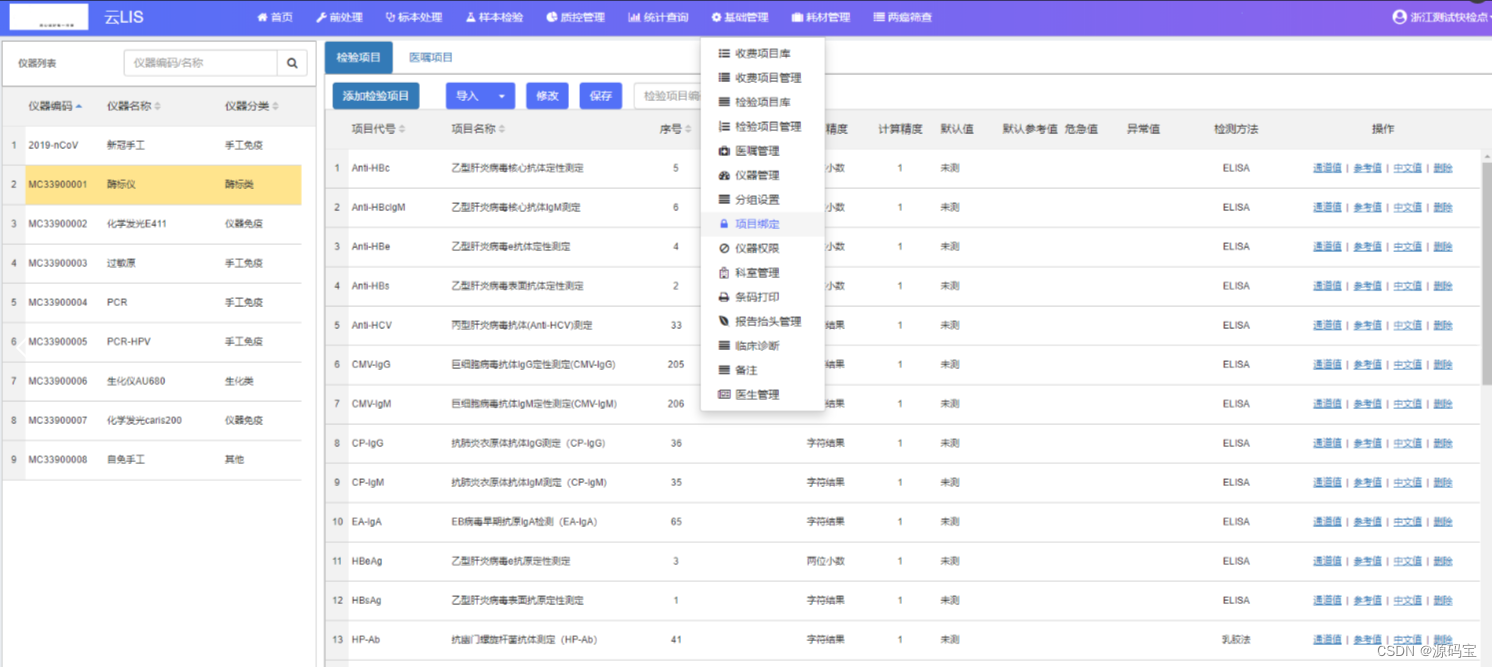Open 通道值 link for the Anti-HBc row

(x=1327, y=167)
